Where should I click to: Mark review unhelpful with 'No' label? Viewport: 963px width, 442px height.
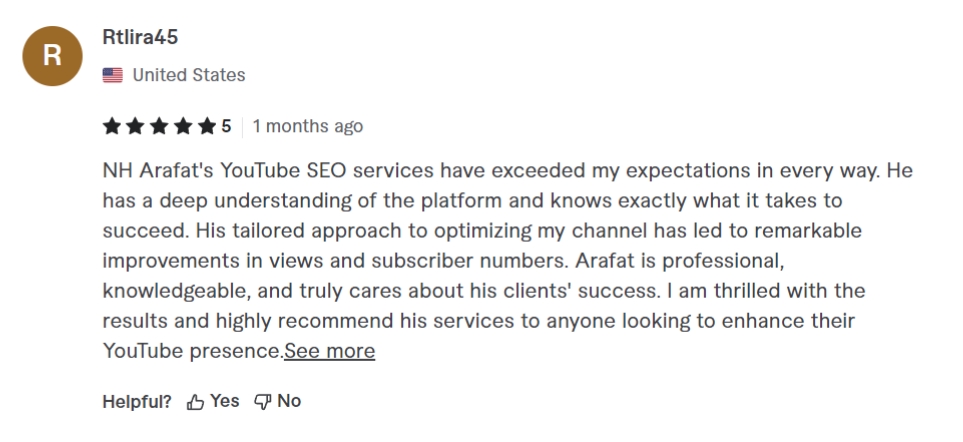click(x=289, y=401)
